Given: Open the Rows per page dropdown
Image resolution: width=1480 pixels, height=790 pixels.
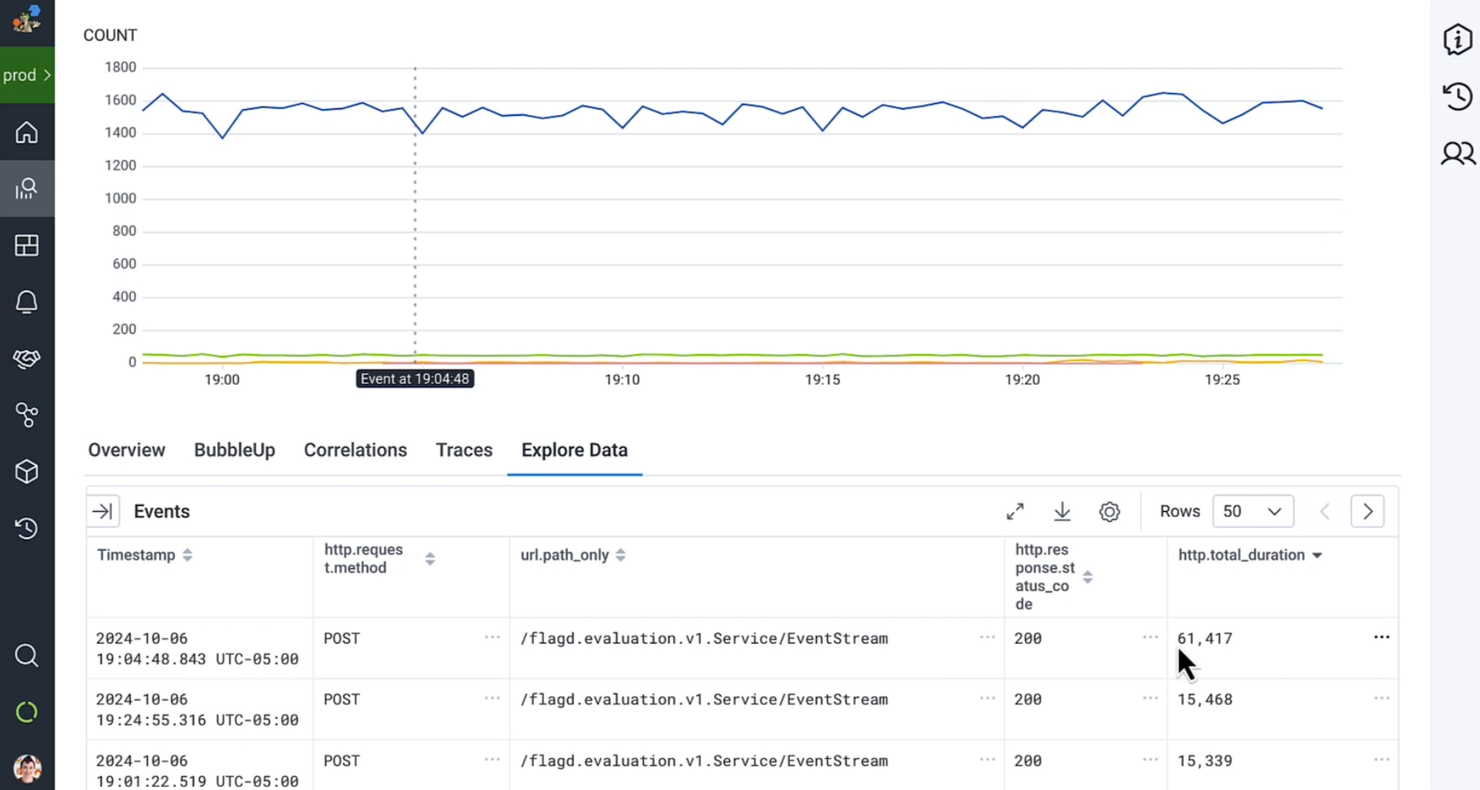Looking at the screenshot, I should (1253, 511).
